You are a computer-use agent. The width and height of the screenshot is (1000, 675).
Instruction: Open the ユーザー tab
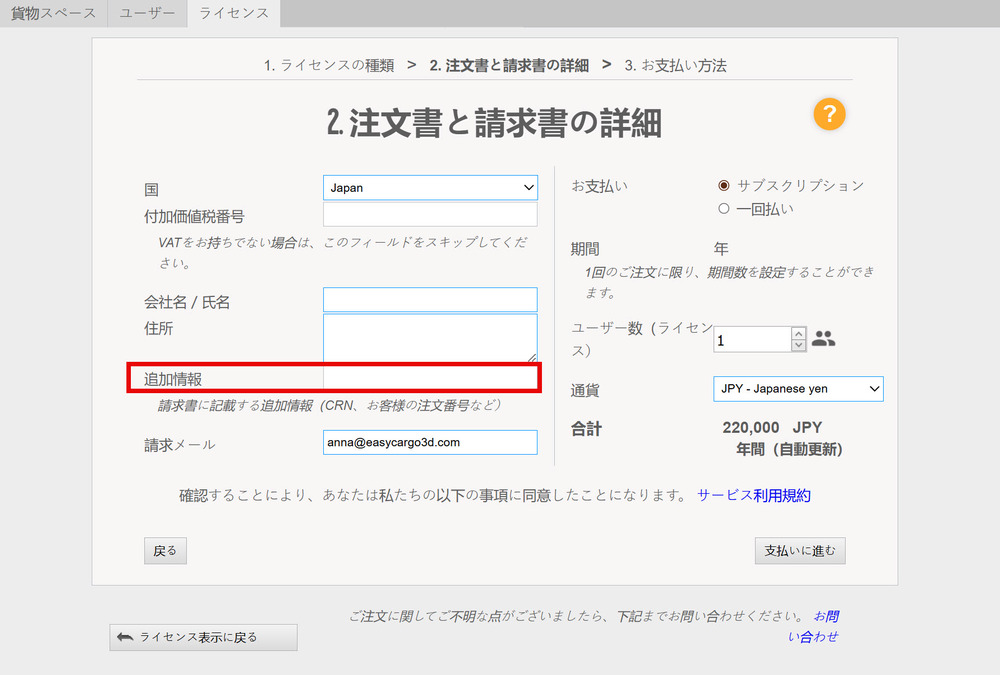[147, 14]
